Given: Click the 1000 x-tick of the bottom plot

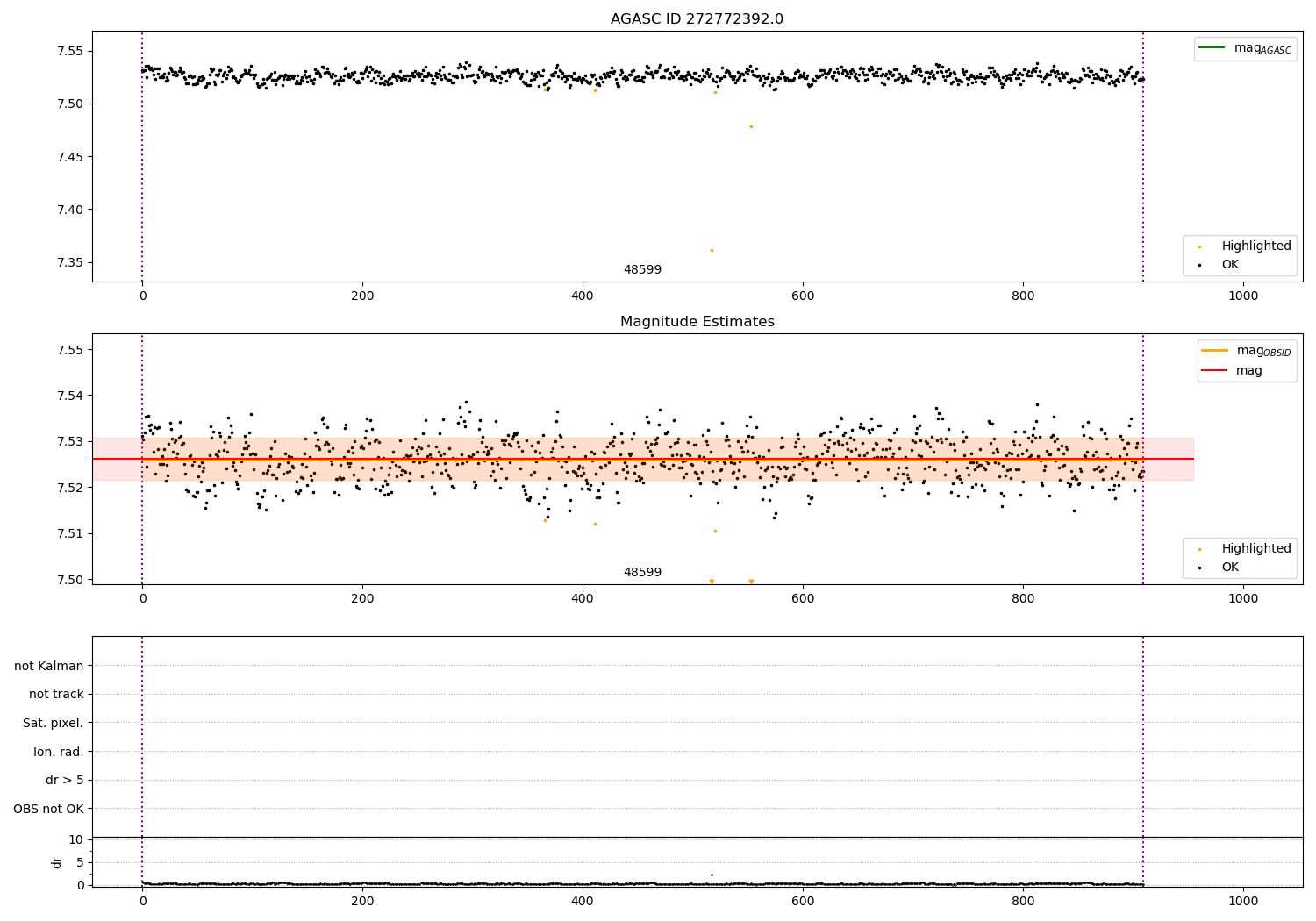Looking at the screenshot, I should (x=1243, y=901).
